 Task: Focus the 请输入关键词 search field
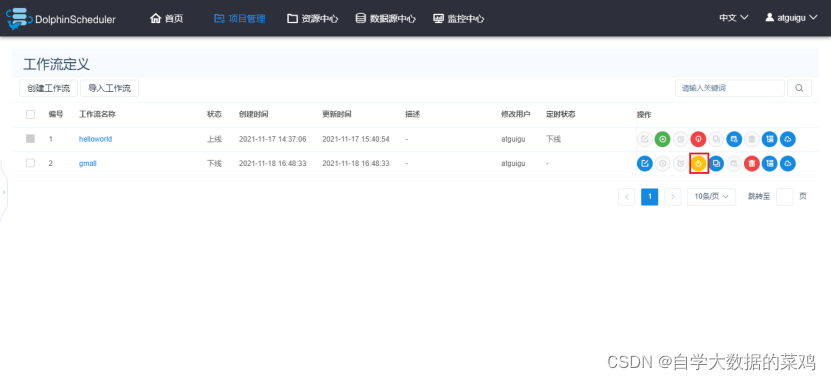pyautogui.click(x=729, y=88)
